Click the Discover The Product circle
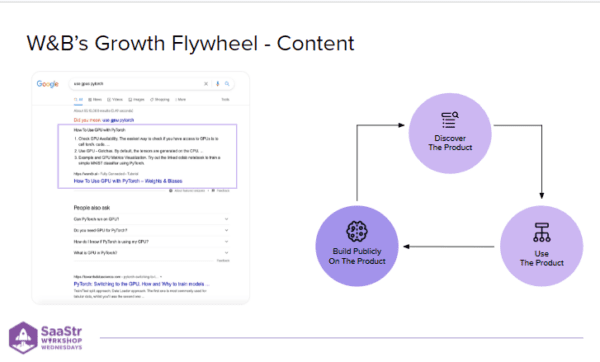The height and width of the screenshot is (362, 600). pyautogui.click(x=450, y=133)
